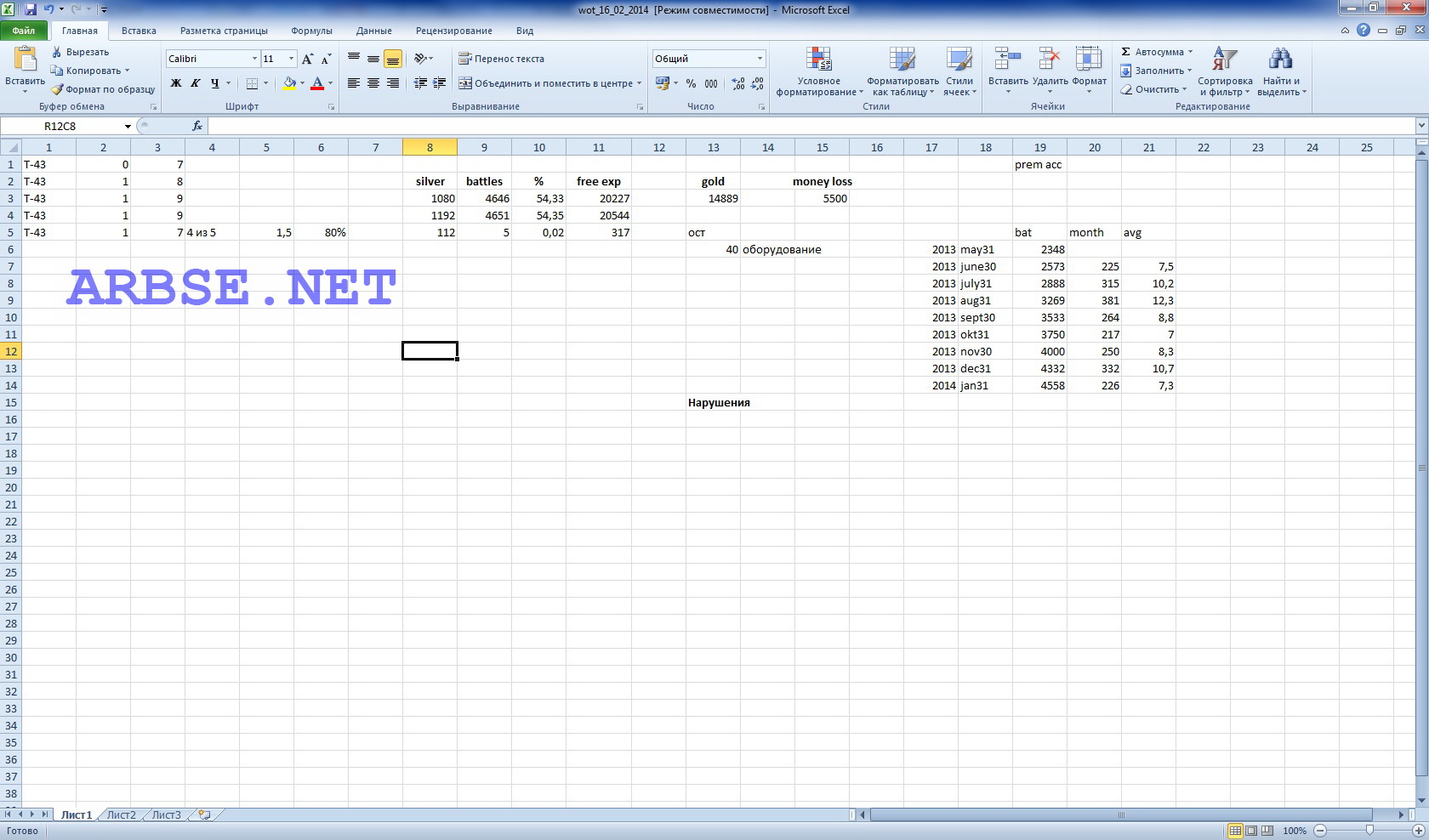Align cell text right

pos(392,83)
